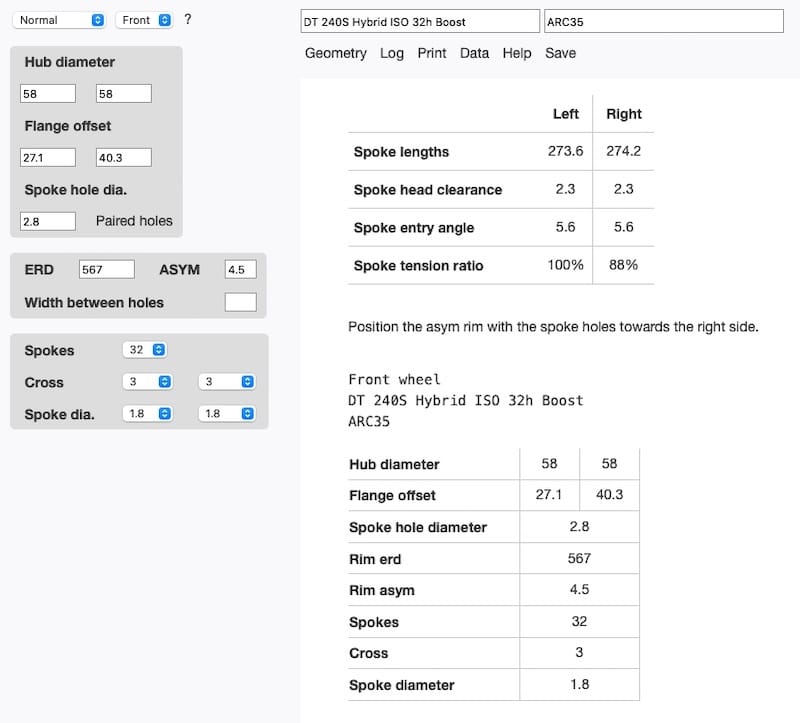800x723 pixels.
Task: Open the Geometry menu
Action: click(335, 53)
